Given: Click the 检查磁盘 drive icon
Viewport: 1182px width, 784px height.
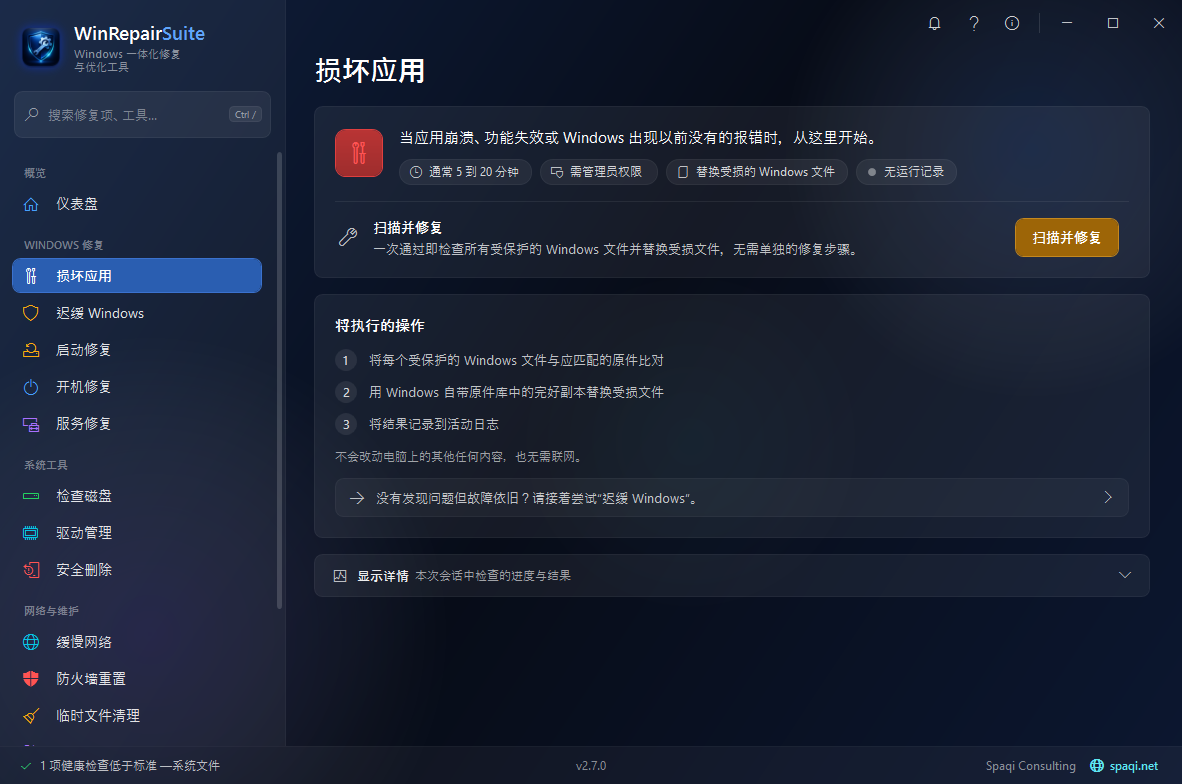Looking at the screenshot, I should click(31, 496).
